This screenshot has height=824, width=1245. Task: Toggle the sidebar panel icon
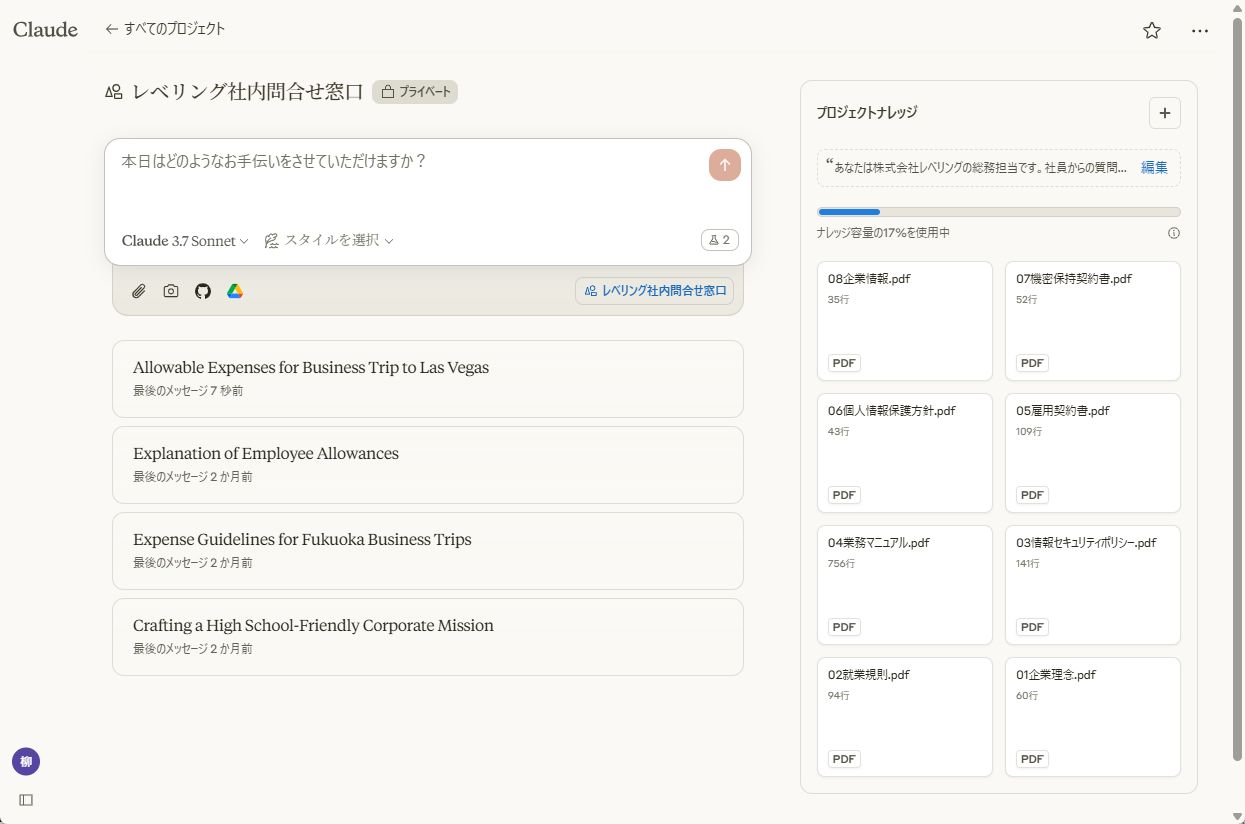click(x=26, y=800)
